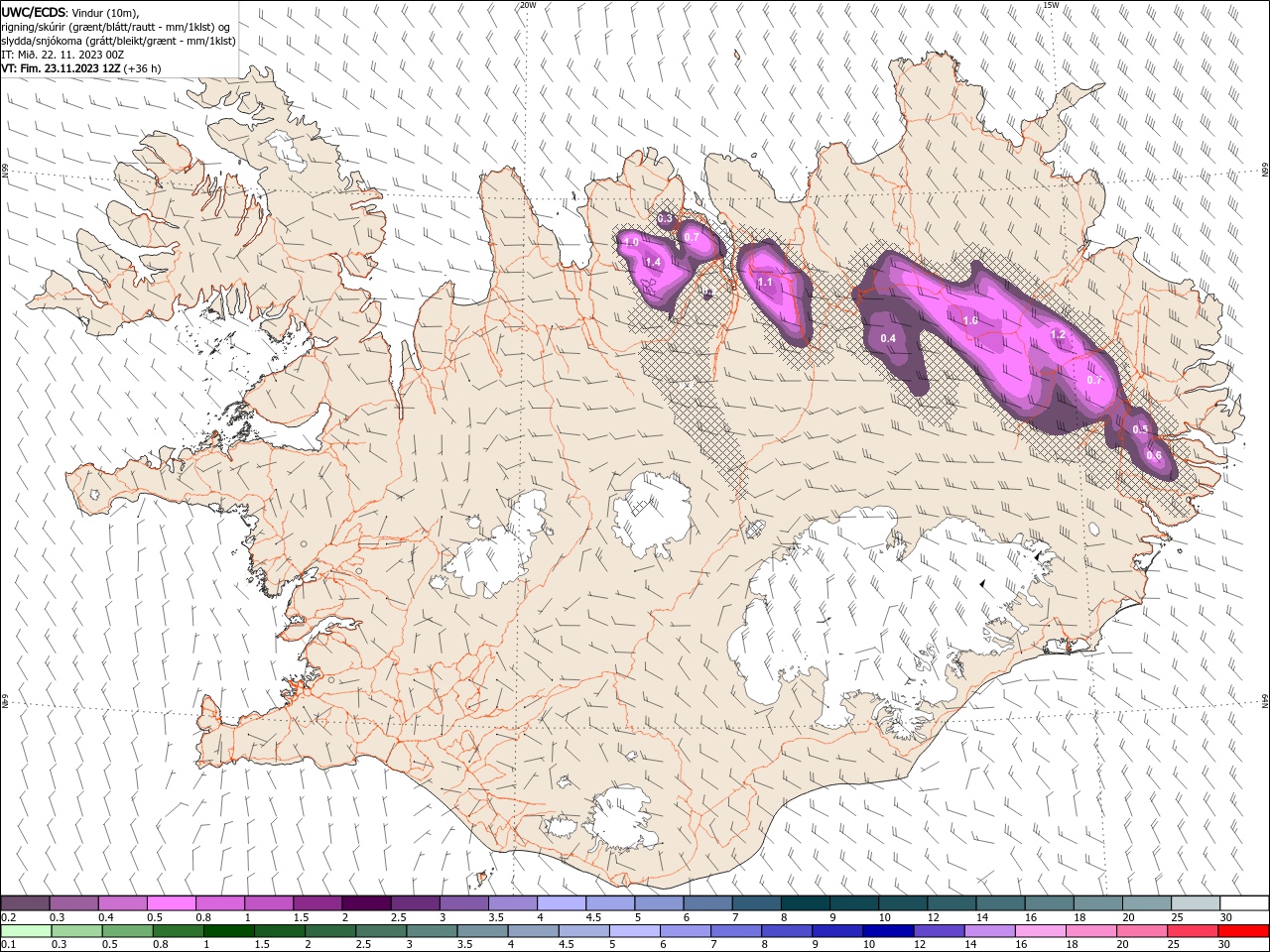This screenshot has width=1270, height=952.
Task: Pick upper legend swatch for 16–18
Action: (1049, 903)
